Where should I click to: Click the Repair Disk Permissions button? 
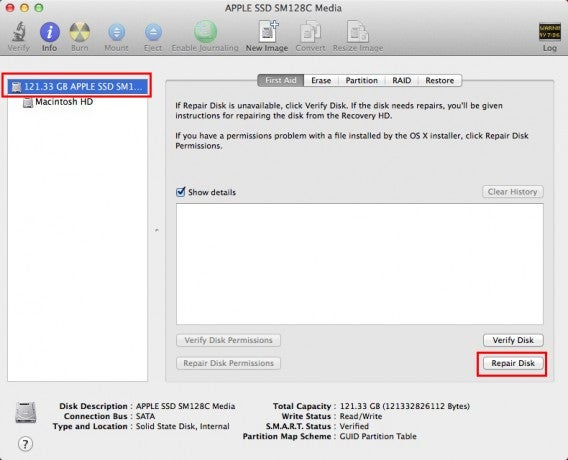(x=228, y=363)
